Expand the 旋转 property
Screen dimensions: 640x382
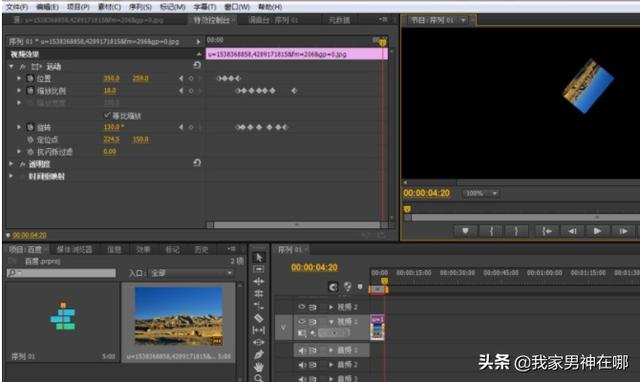[x=19, y=127]
